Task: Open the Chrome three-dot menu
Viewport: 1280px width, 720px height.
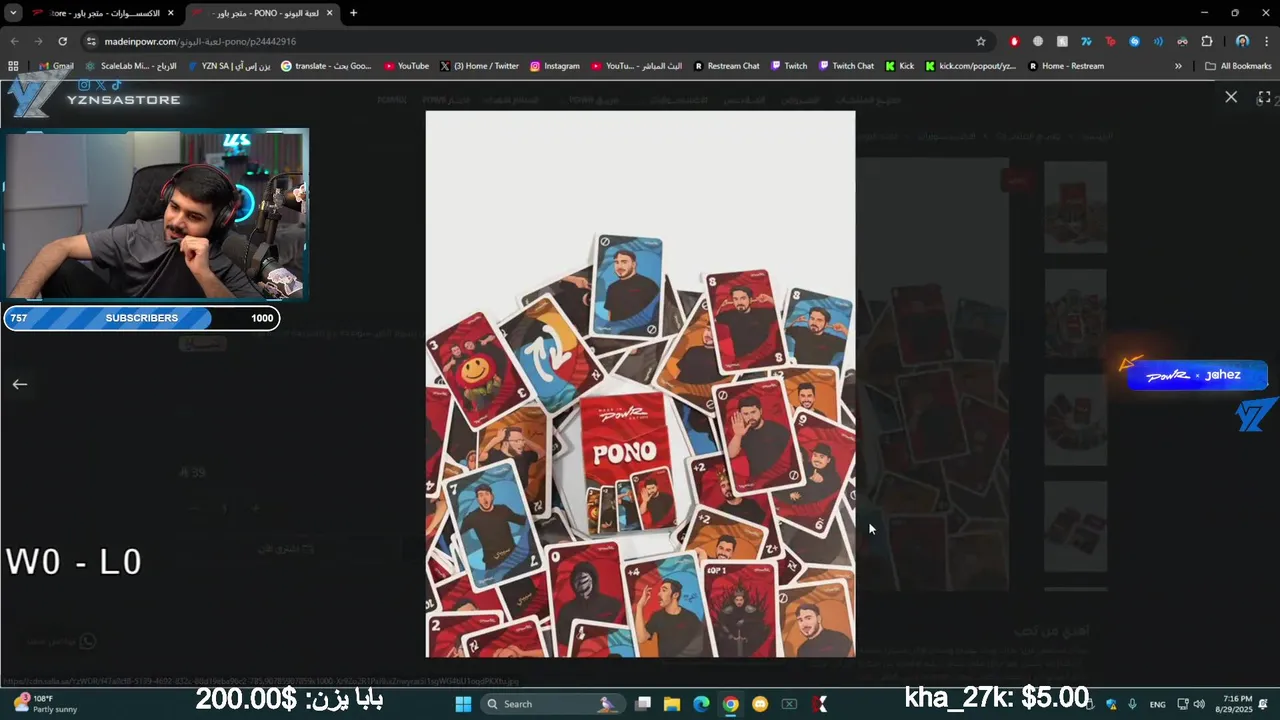Action: [1266, 41]
